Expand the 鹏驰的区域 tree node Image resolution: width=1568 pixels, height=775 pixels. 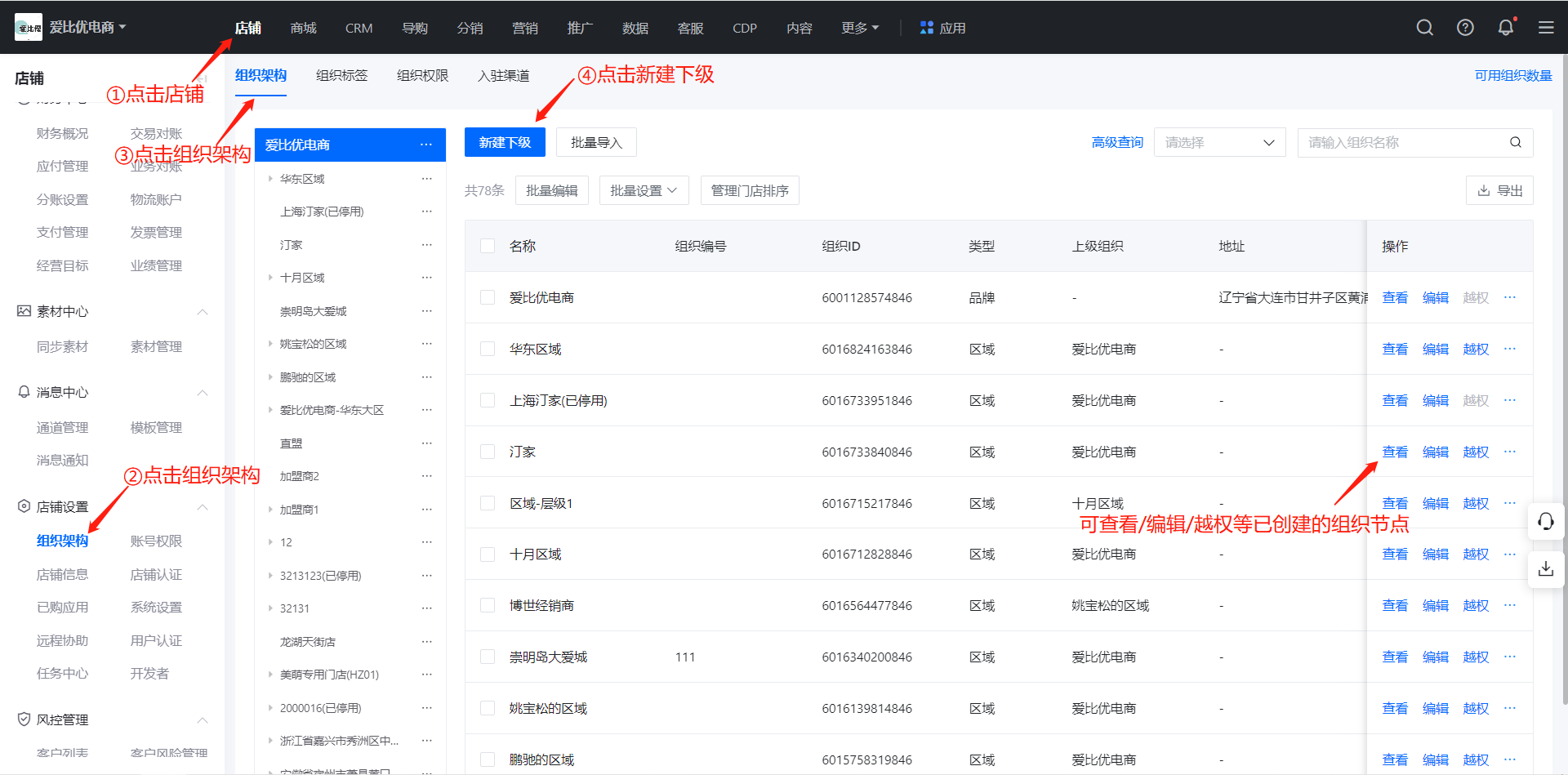(270, 376)
